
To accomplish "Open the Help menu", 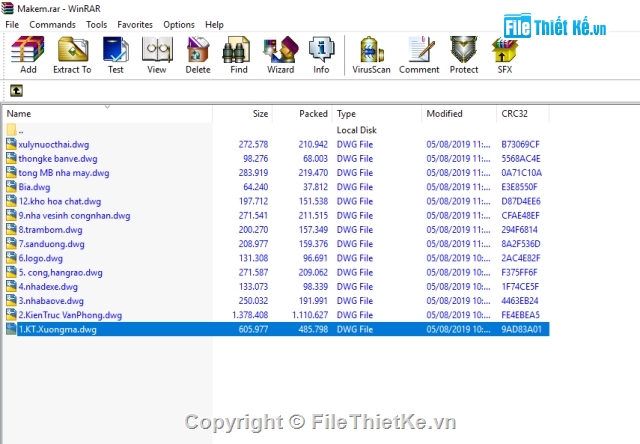I will tap(214, 24).
